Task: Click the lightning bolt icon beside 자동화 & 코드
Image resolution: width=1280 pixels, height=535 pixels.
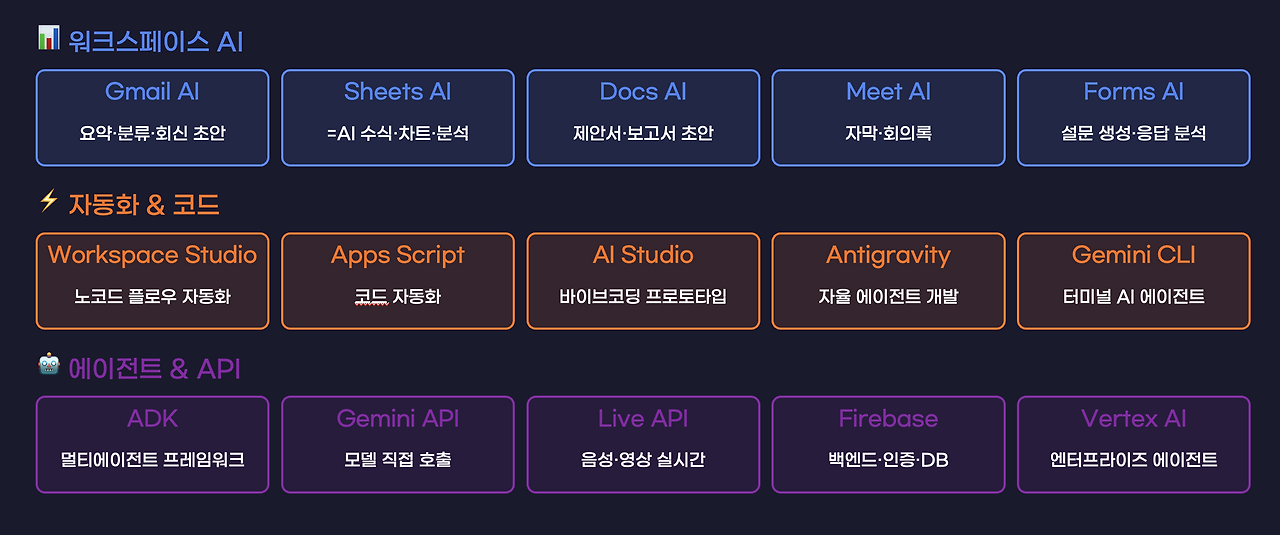Action: click(x=48, y=202)
